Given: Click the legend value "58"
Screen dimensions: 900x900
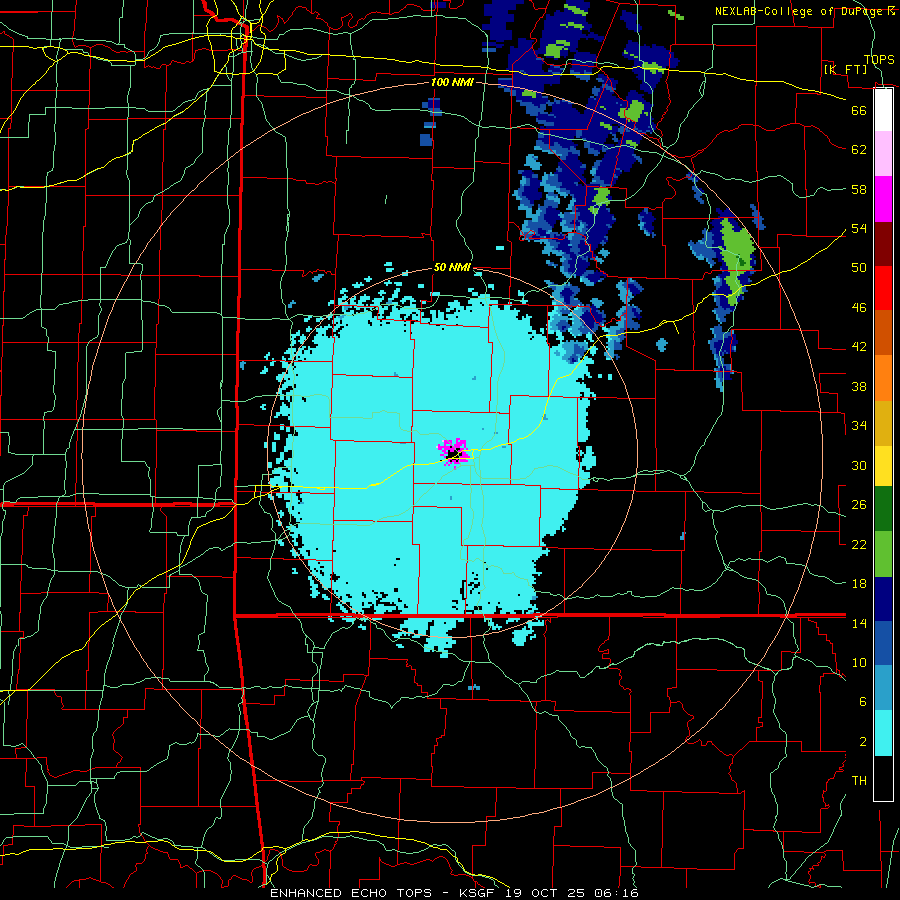Looking at the screenshot, I should click(x=859, y=189).
